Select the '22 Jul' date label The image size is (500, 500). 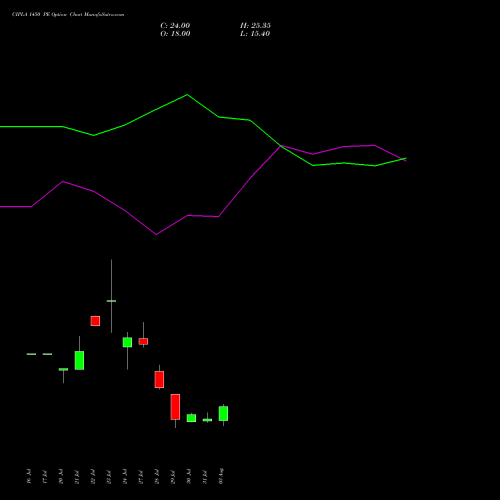pyautogui.click(x=93, y=476)
